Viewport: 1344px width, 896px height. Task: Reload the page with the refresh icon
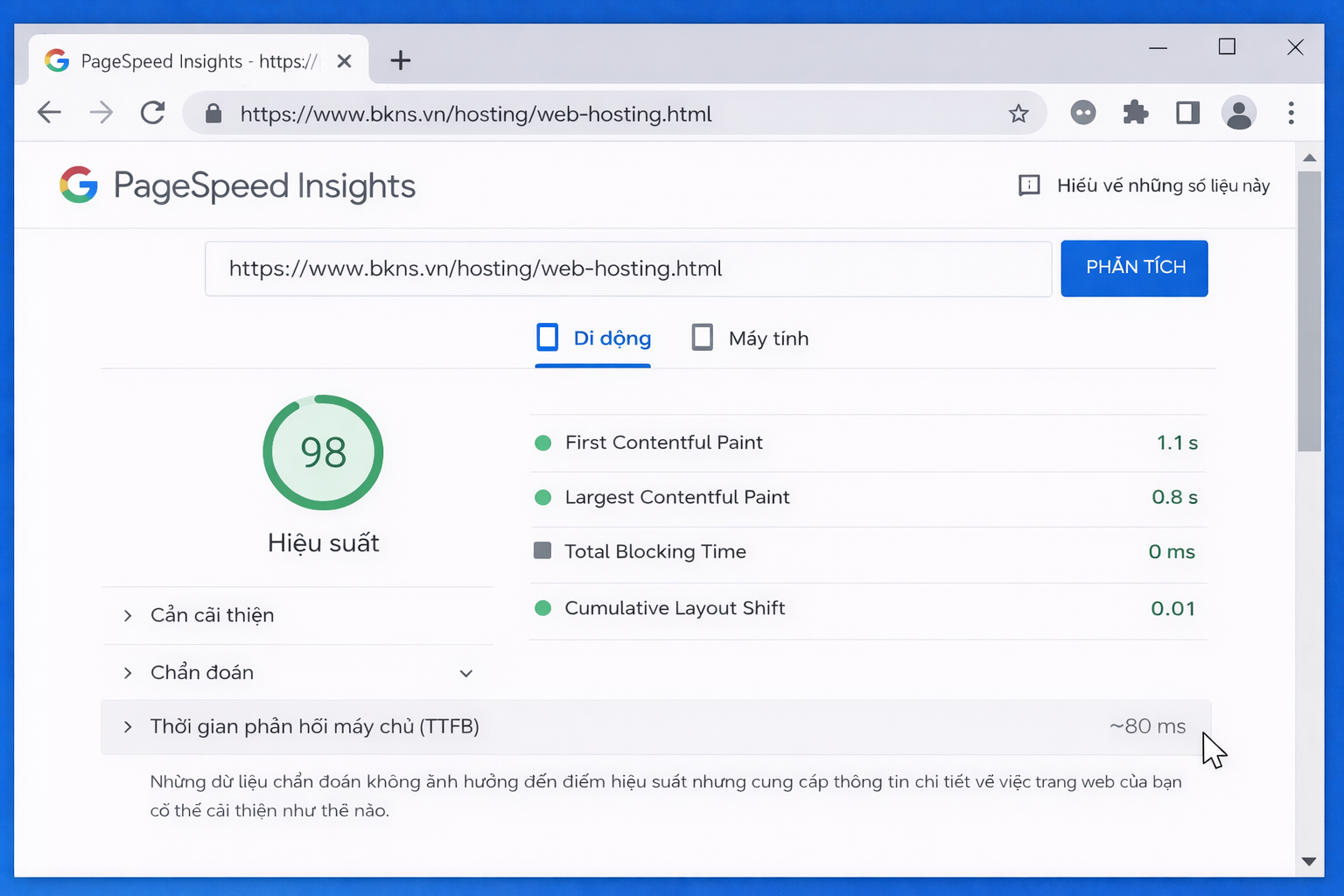click(x=152, y=113)
